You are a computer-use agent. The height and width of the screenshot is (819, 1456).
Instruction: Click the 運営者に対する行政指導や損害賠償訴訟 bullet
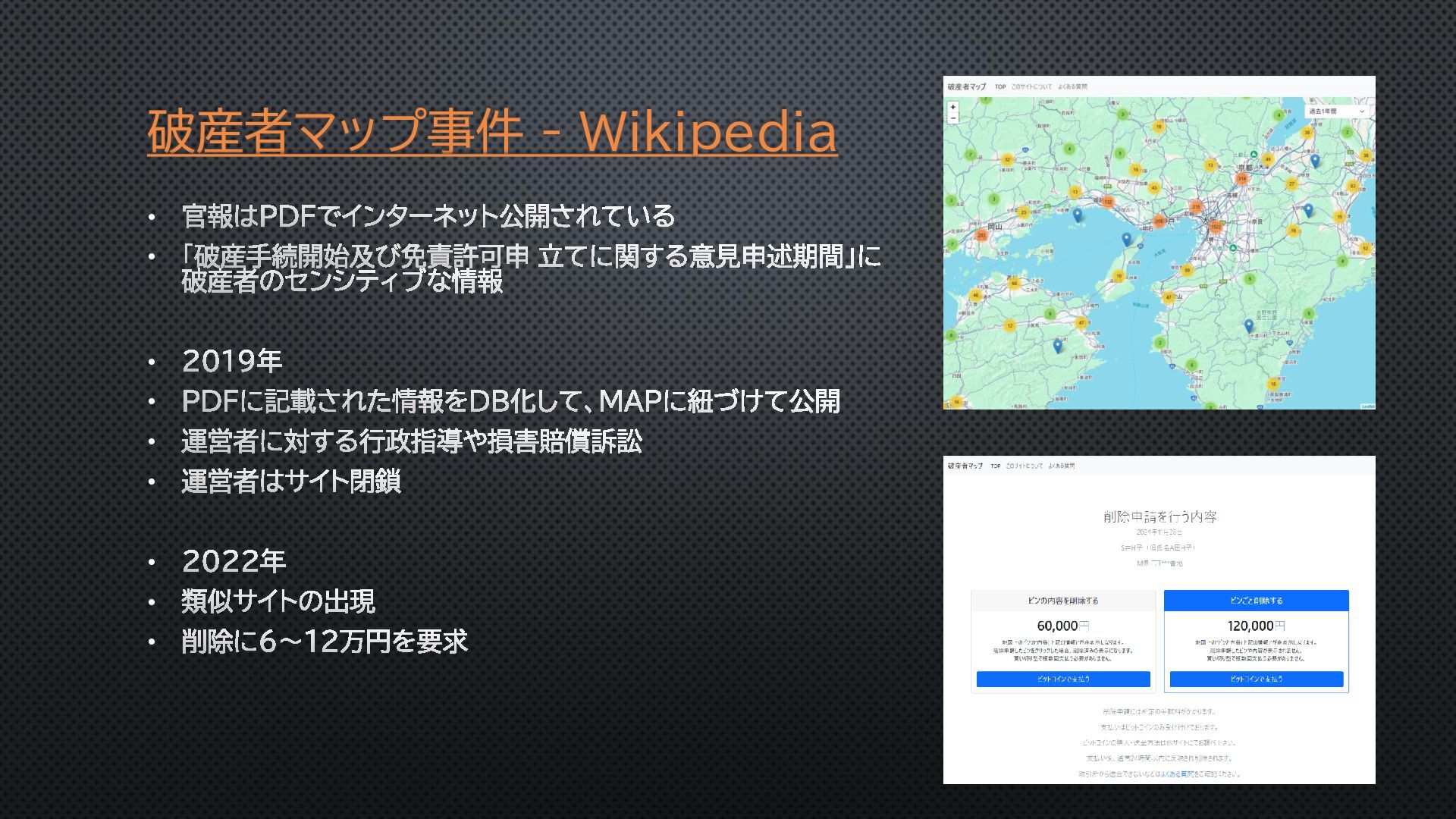click(412, 441)
